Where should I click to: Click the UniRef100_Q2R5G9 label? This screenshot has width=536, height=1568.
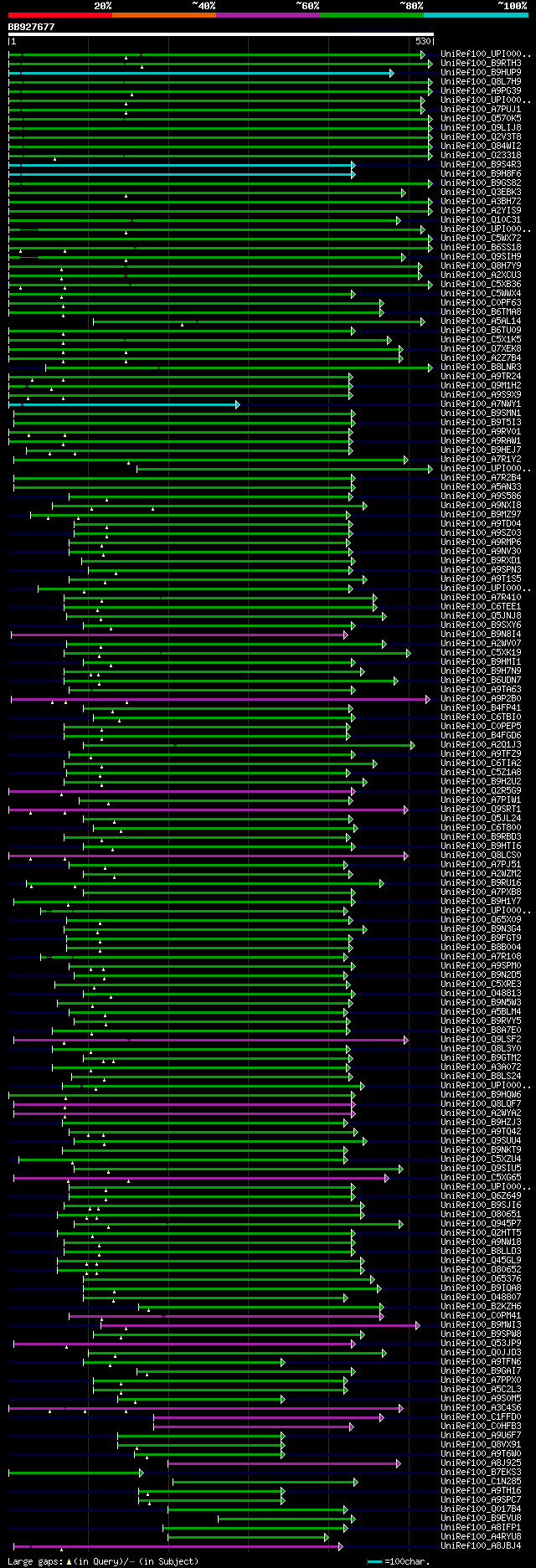click(x=481, y=790)
